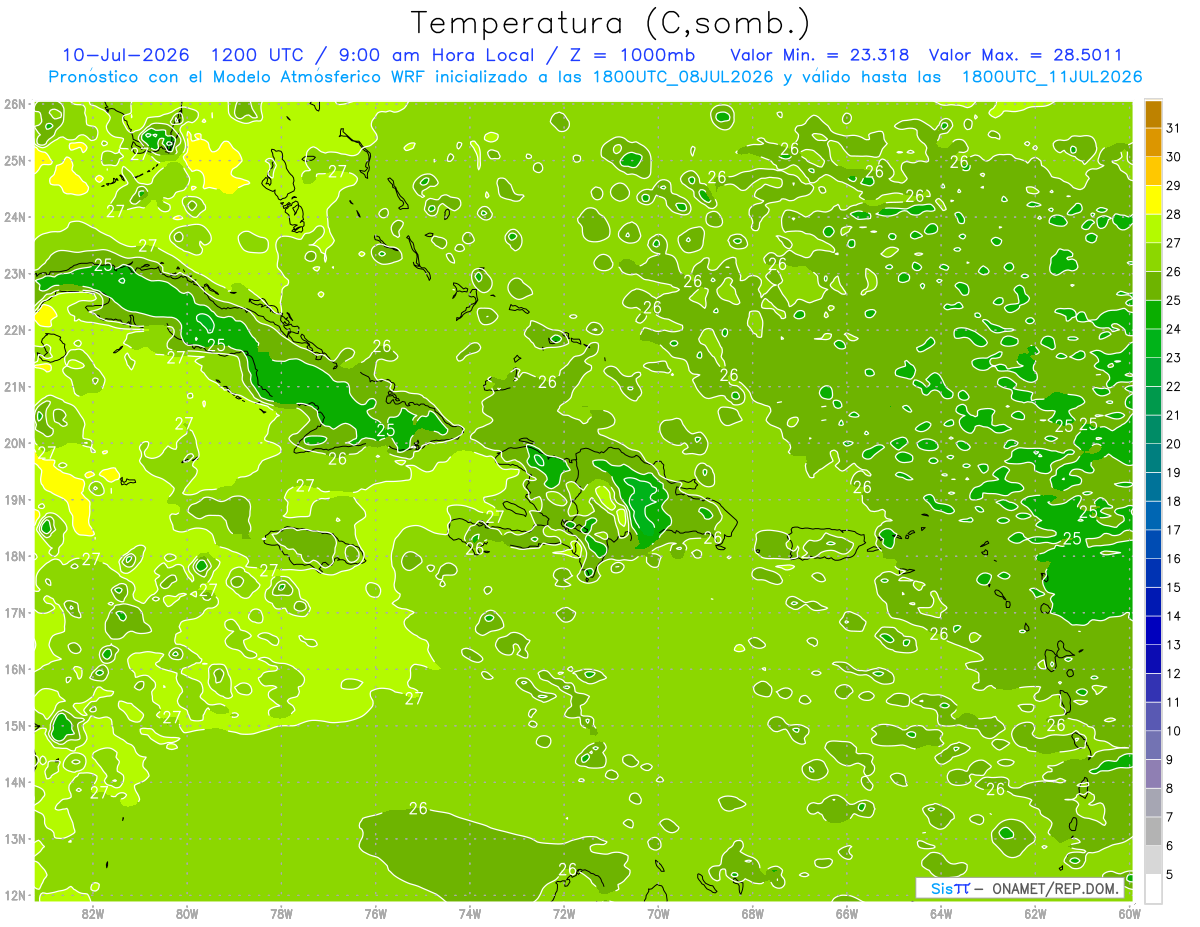1200x927 pixels.
Task: Click the "70W" longitude axis label
Action: coord(658,914)
